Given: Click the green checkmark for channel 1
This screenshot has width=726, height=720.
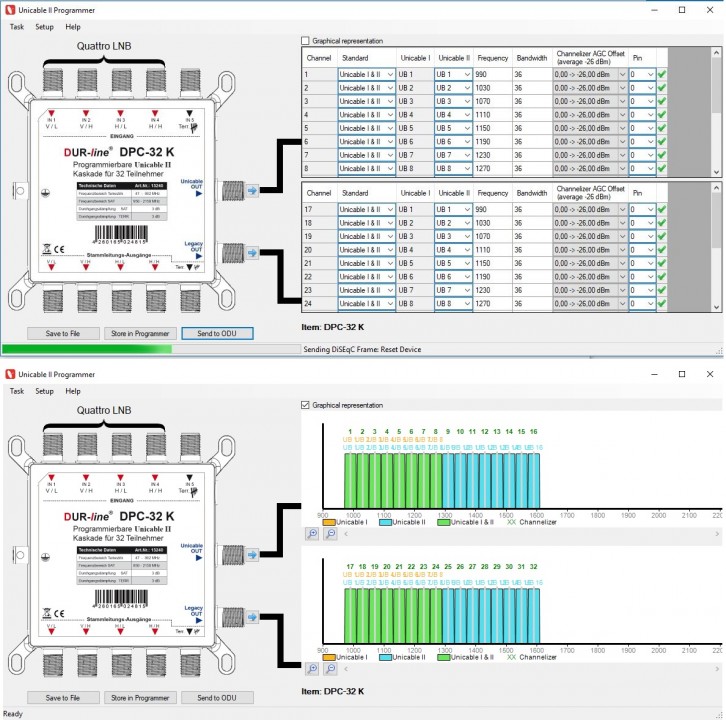Looking at the screenshot, I should 662,75.
